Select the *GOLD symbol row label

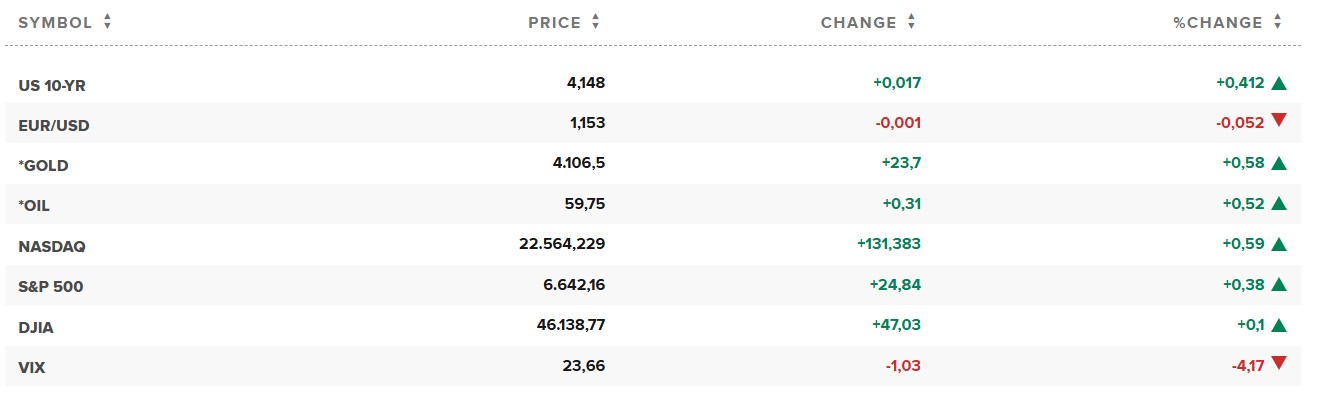coord(44,166)
